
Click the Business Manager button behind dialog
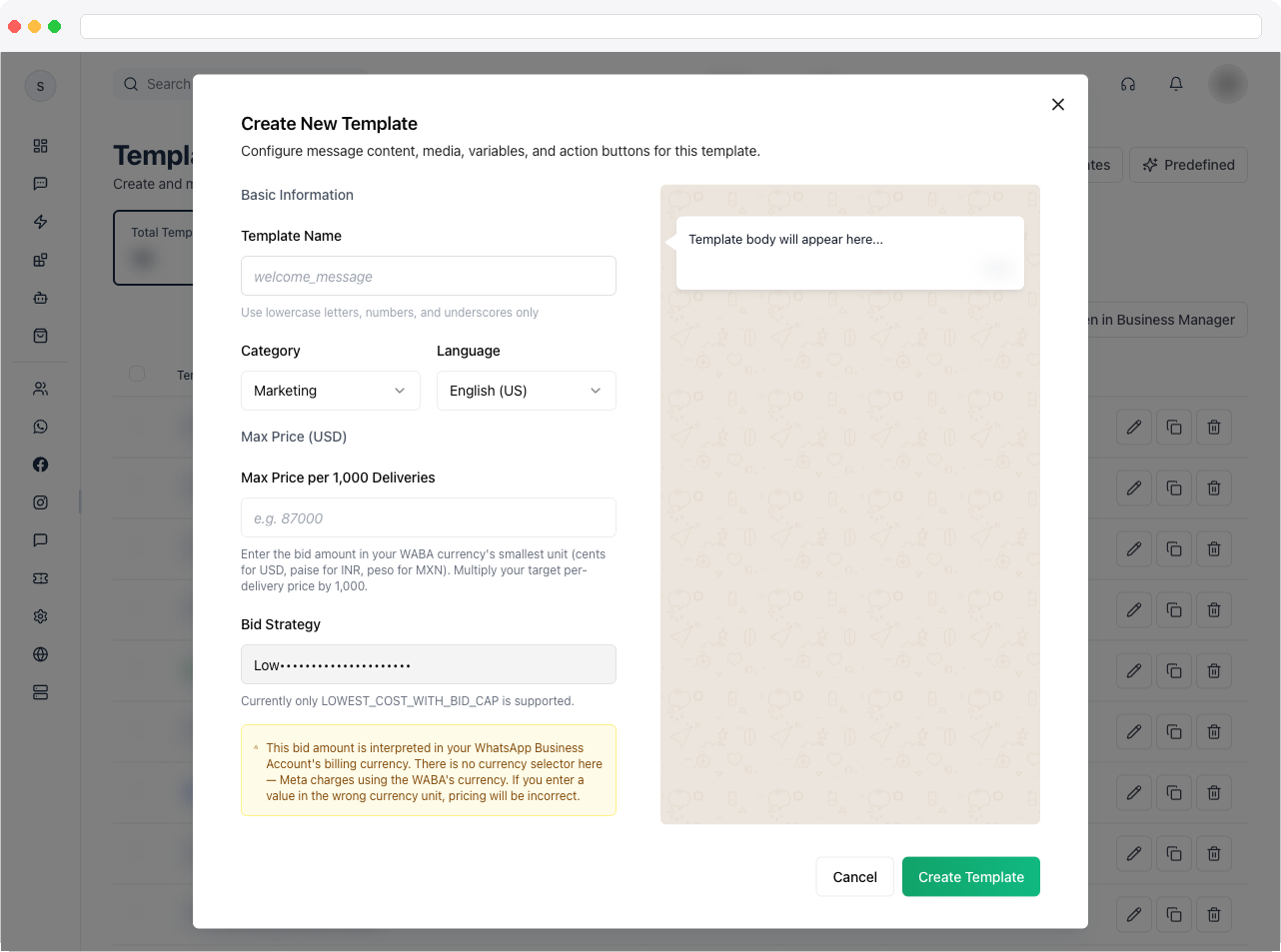pos(1166,320)
